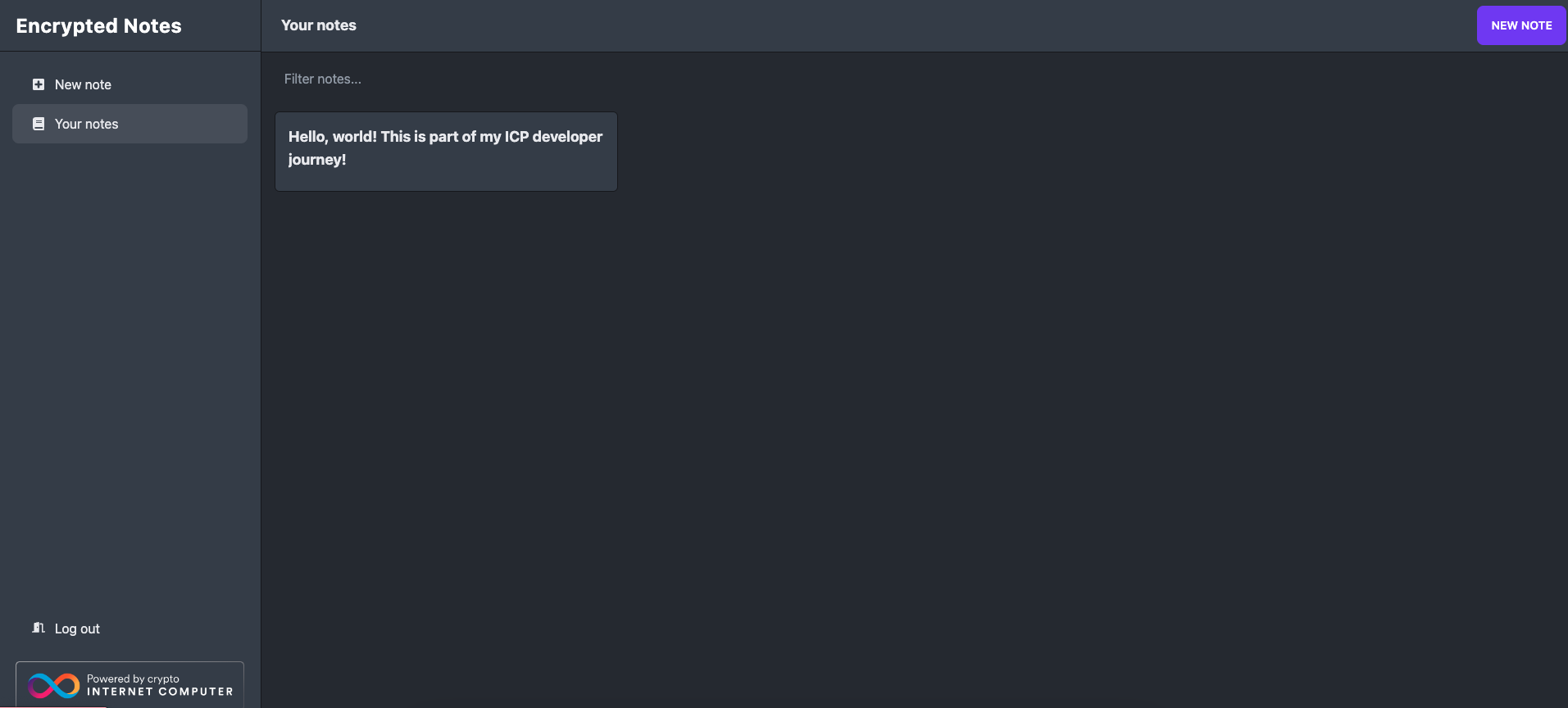
Task: Click the Internet Computer infinity logo
Action: (53, 685)
